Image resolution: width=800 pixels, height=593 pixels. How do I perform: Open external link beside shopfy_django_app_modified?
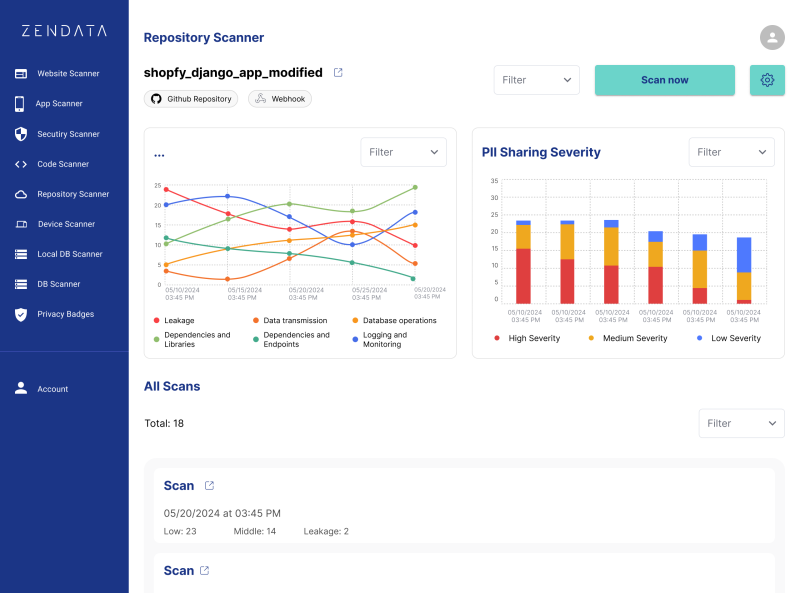click(x=338, y=72)
